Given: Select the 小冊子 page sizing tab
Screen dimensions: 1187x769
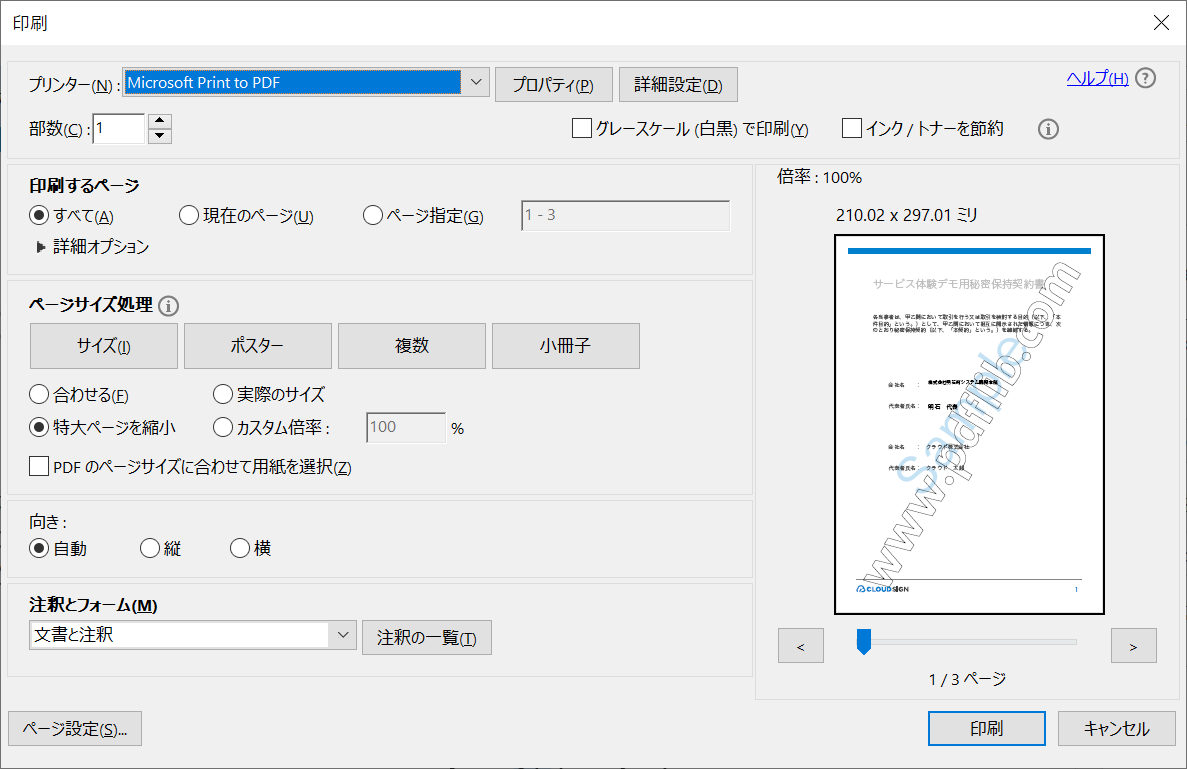Looking at the screenshot, I should tap(565, 346).
